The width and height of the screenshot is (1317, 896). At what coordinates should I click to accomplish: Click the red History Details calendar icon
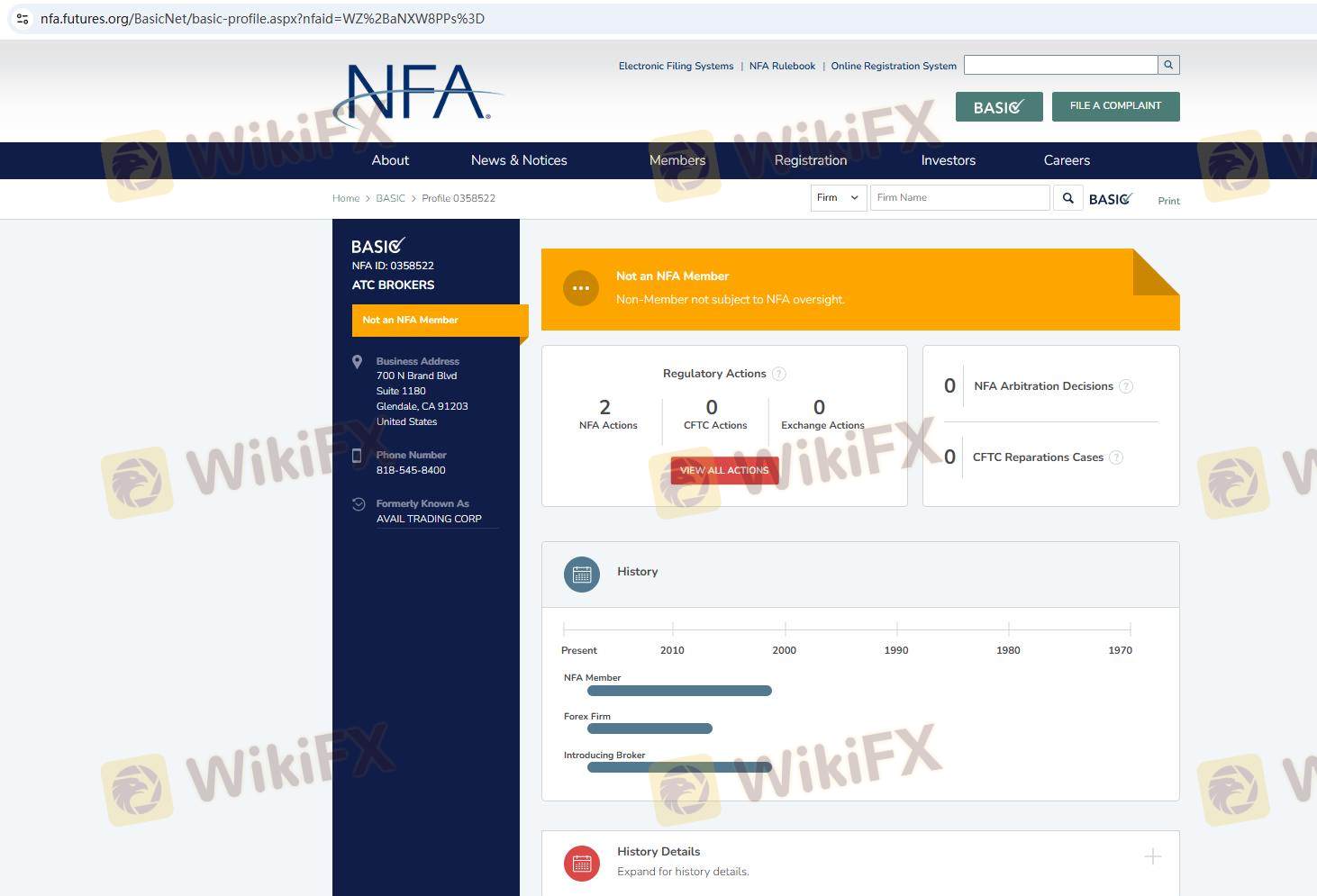click(x=582, y=863)
